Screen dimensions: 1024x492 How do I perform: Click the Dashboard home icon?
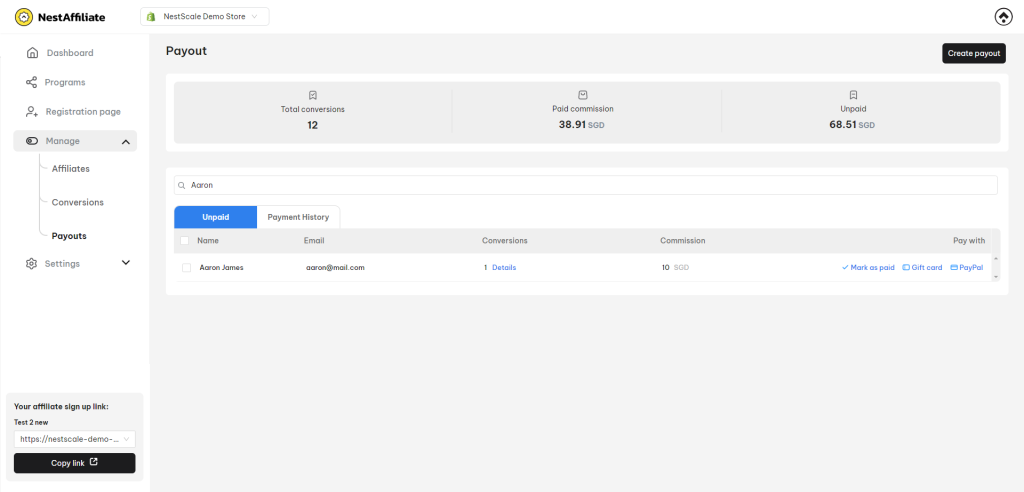[x=32, y=53]
